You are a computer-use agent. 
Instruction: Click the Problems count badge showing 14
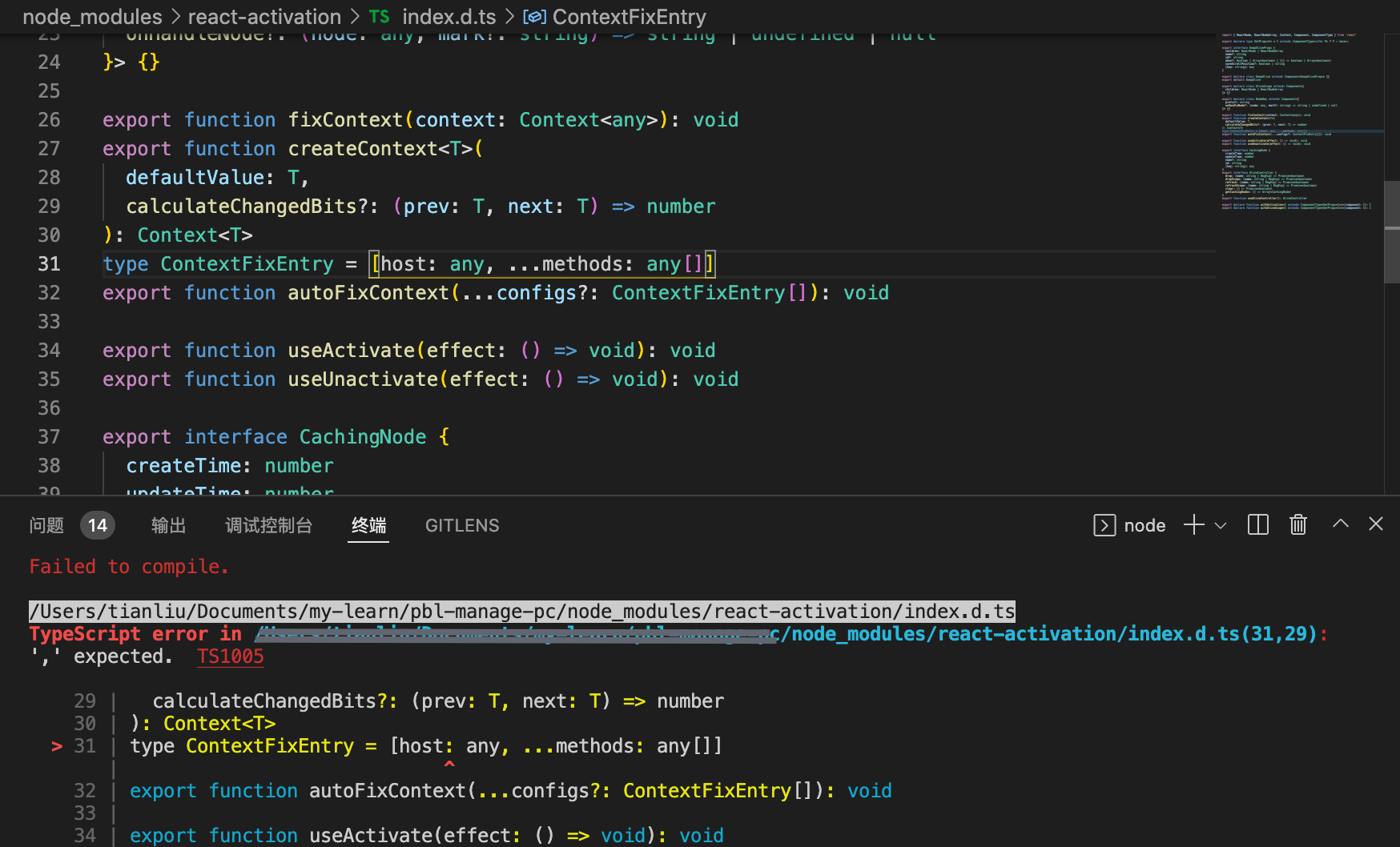point(98,525)
